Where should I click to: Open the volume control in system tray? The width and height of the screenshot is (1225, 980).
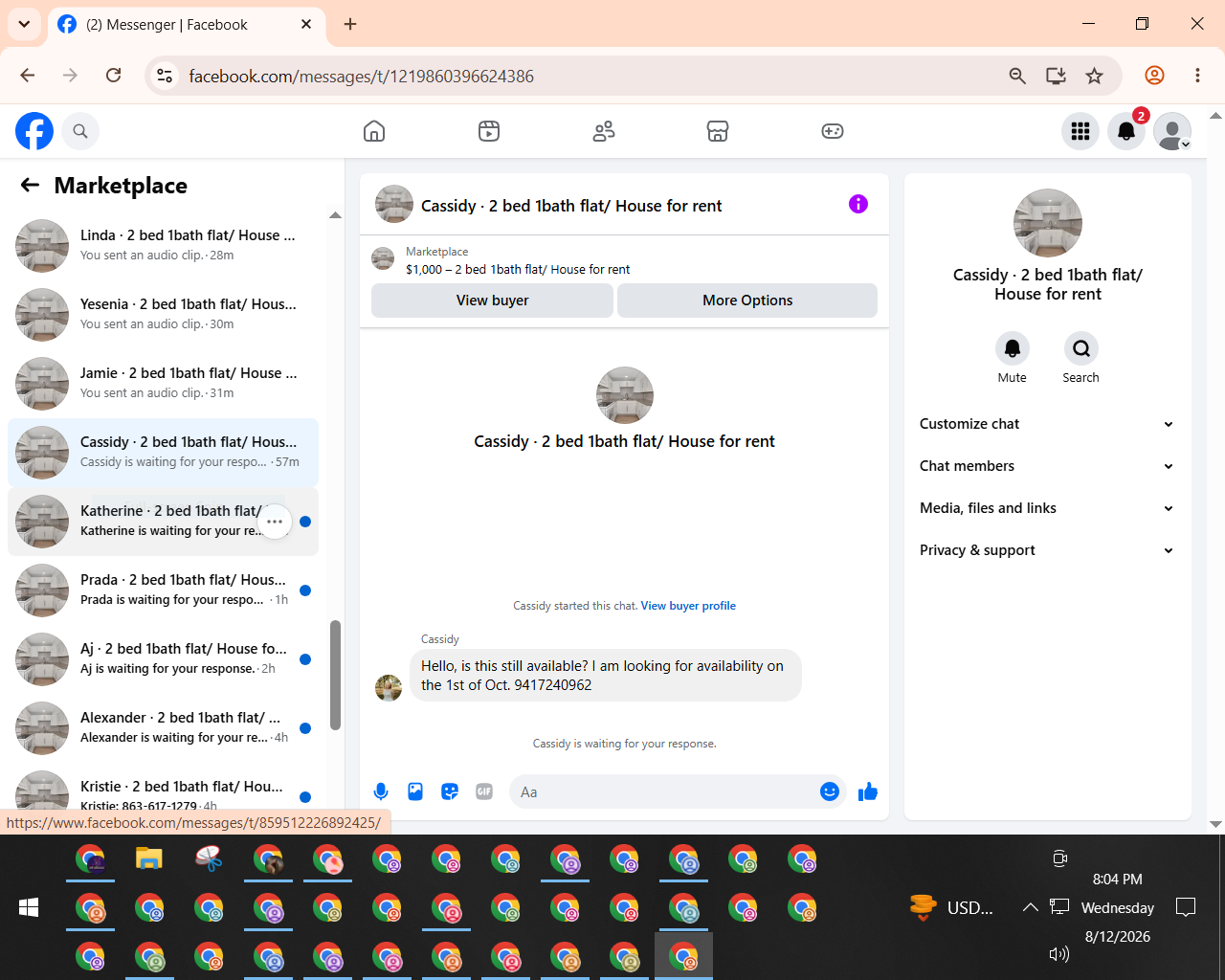coord(1058,953)
